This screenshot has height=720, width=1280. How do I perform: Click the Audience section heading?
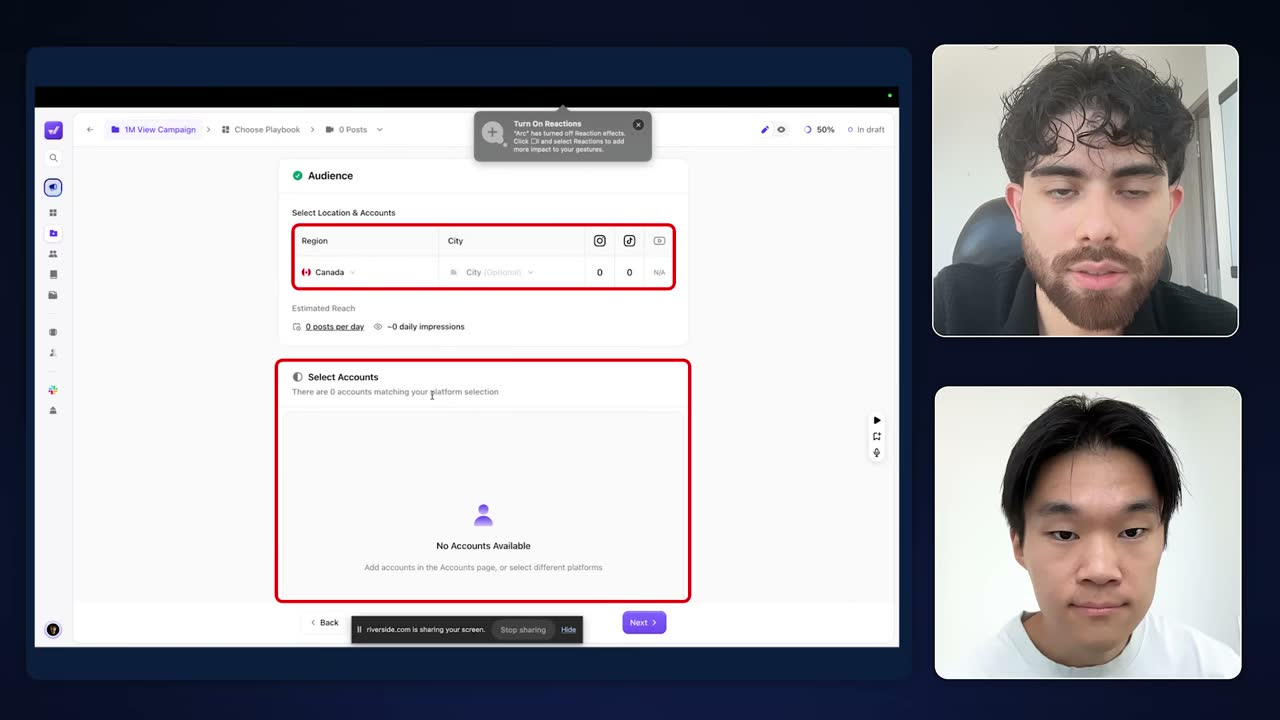pyautogui.click(x=330, y=176)
